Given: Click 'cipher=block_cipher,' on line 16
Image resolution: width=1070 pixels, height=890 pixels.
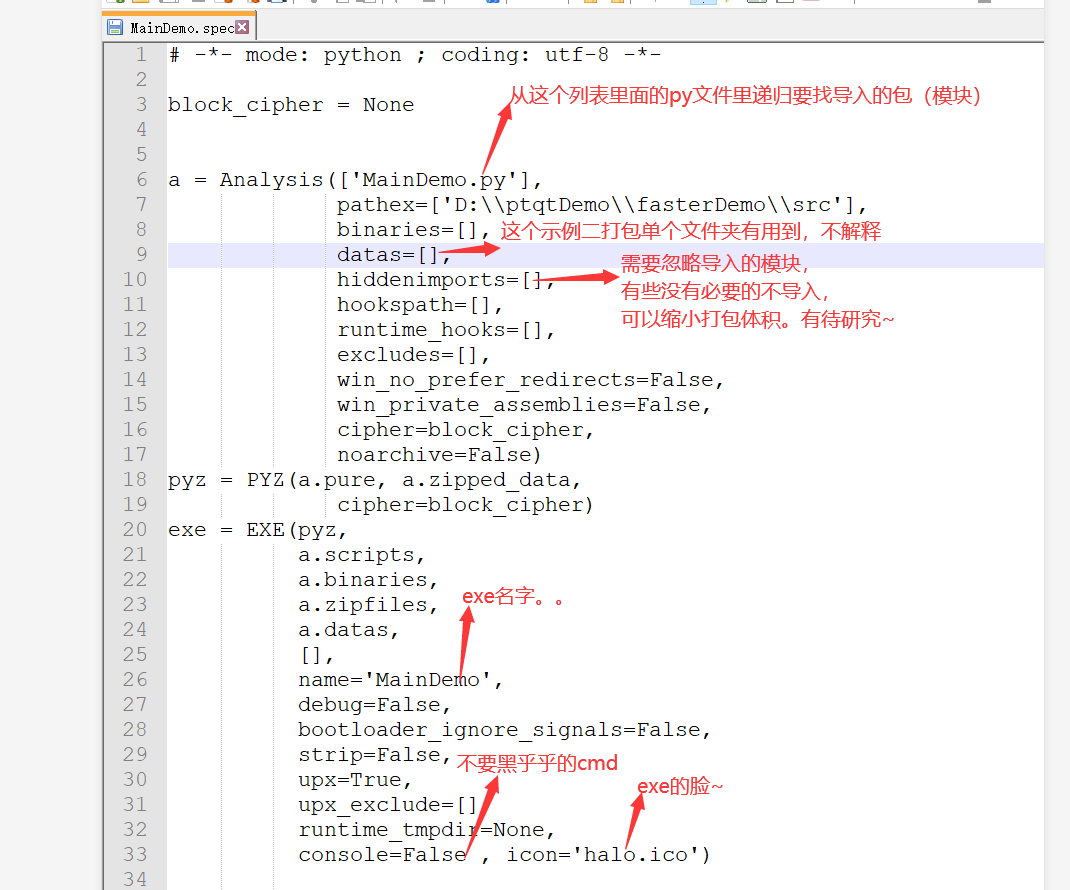Looking at the screenshot, I should [x=465, y=431].
